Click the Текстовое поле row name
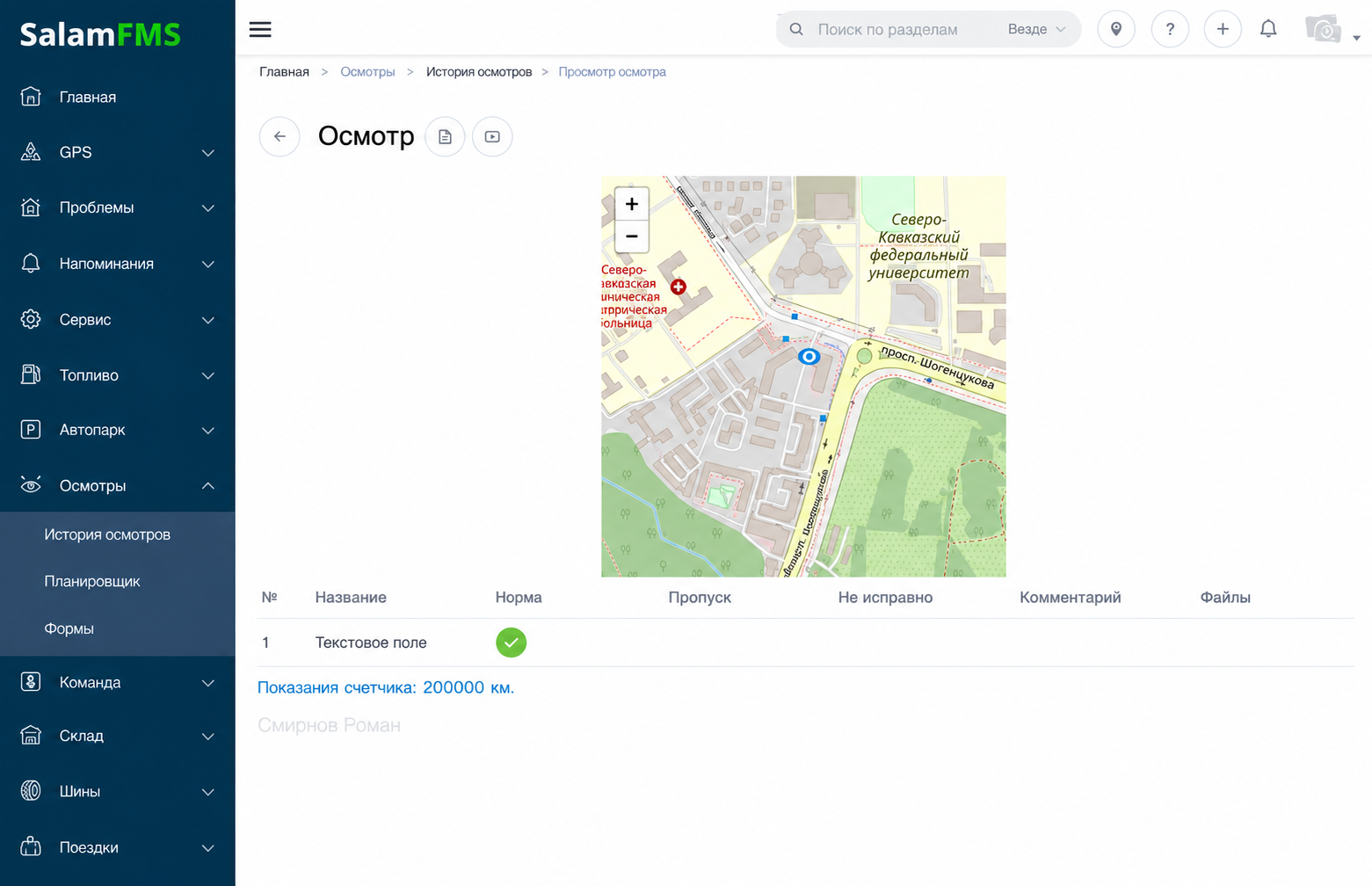This screenshot has width=1372, height=886. coord(371,643)
